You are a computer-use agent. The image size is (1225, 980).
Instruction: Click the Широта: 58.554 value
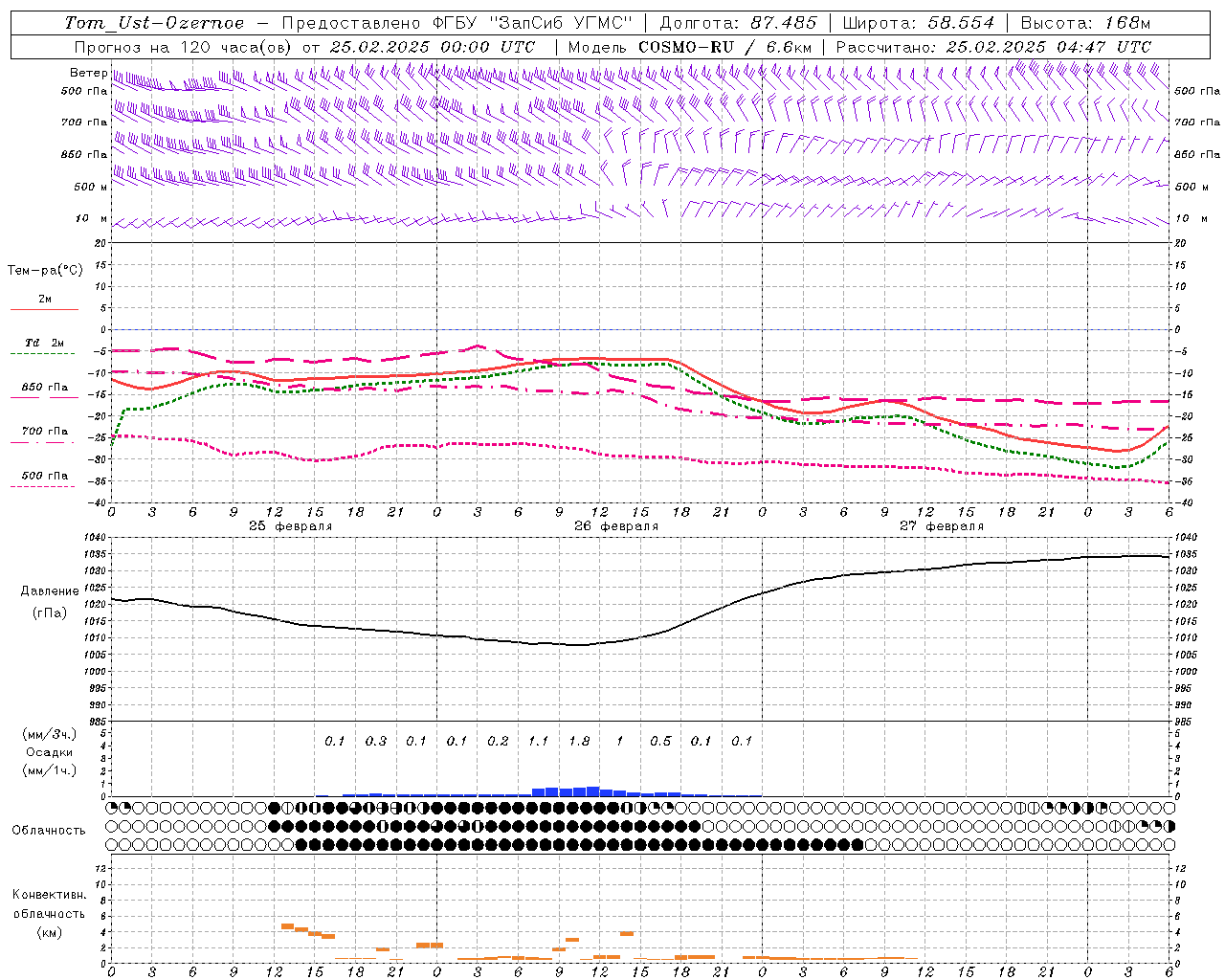coord(919,23)
